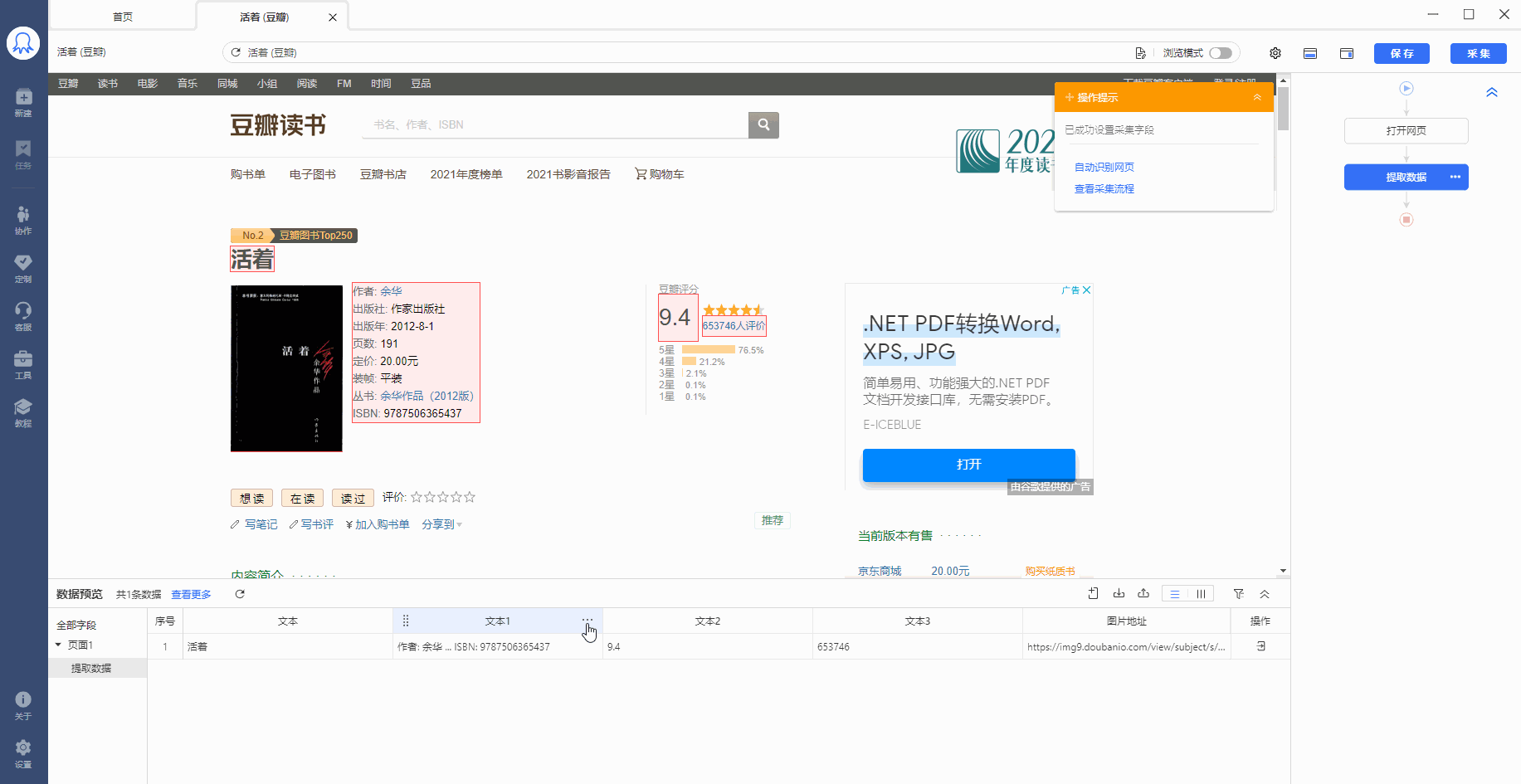Image resolution: width=1521 pixels, height=784 pixels.
Task: Click the stop end node in workflow
Action: point(1406,220)
